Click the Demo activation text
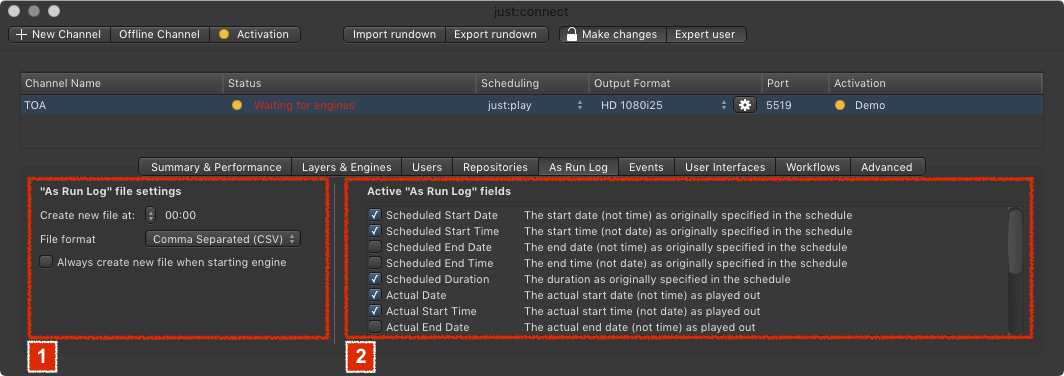 click(870, 105)
